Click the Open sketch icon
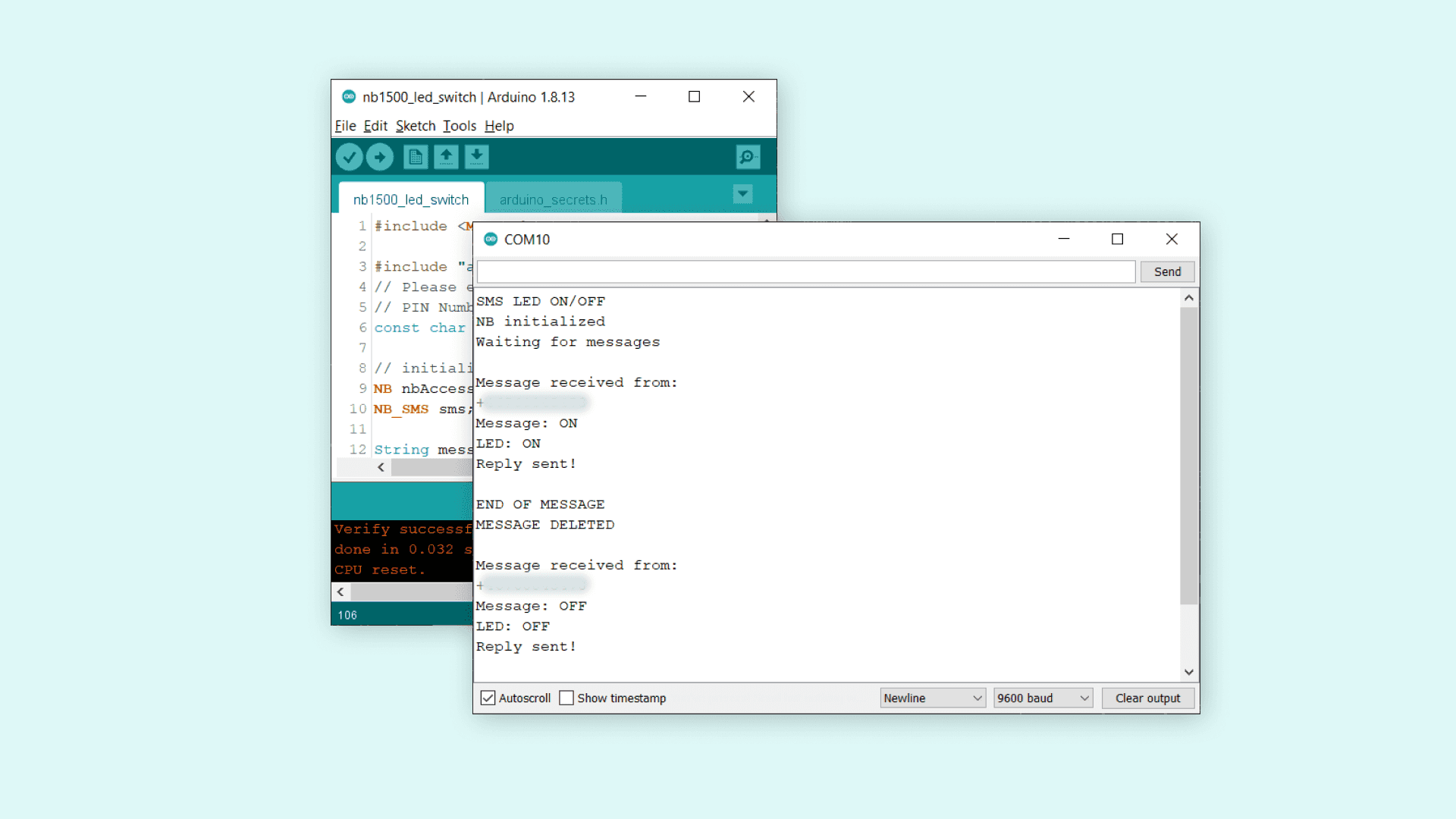Viewport: 1456px width, 819px height. point(446,157)
